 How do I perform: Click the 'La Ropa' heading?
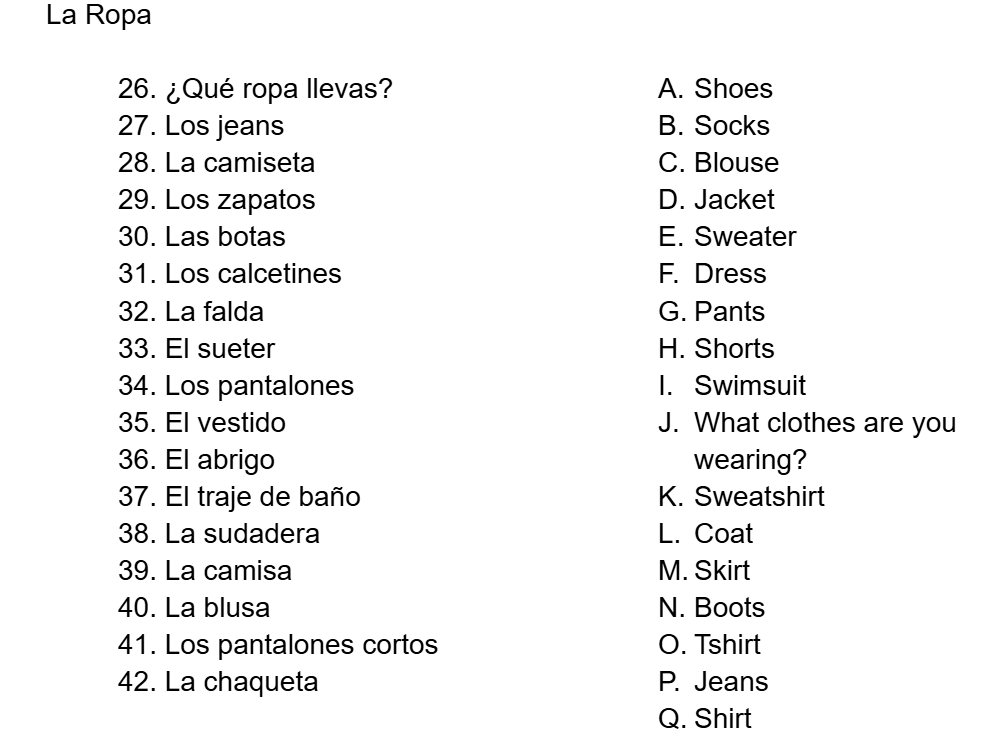(99, 17)
